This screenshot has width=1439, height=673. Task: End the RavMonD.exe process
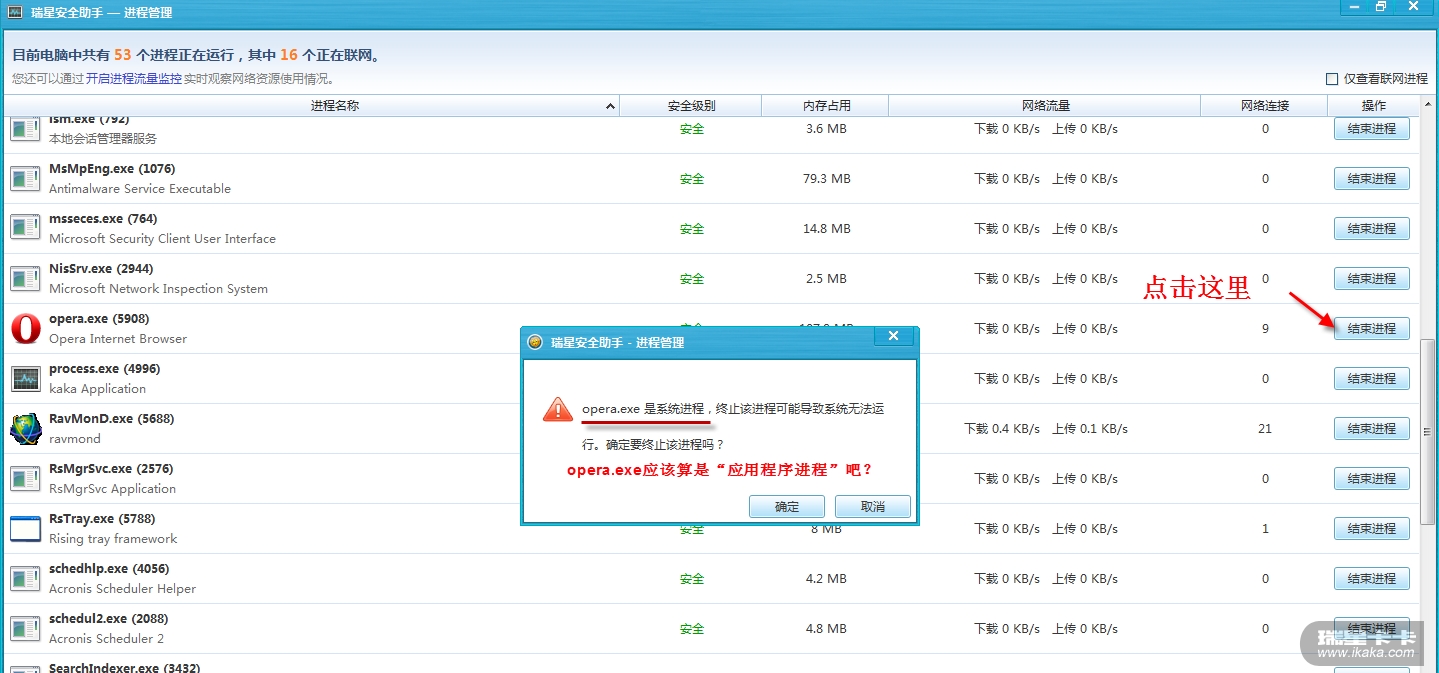(x=1372, y=428)
